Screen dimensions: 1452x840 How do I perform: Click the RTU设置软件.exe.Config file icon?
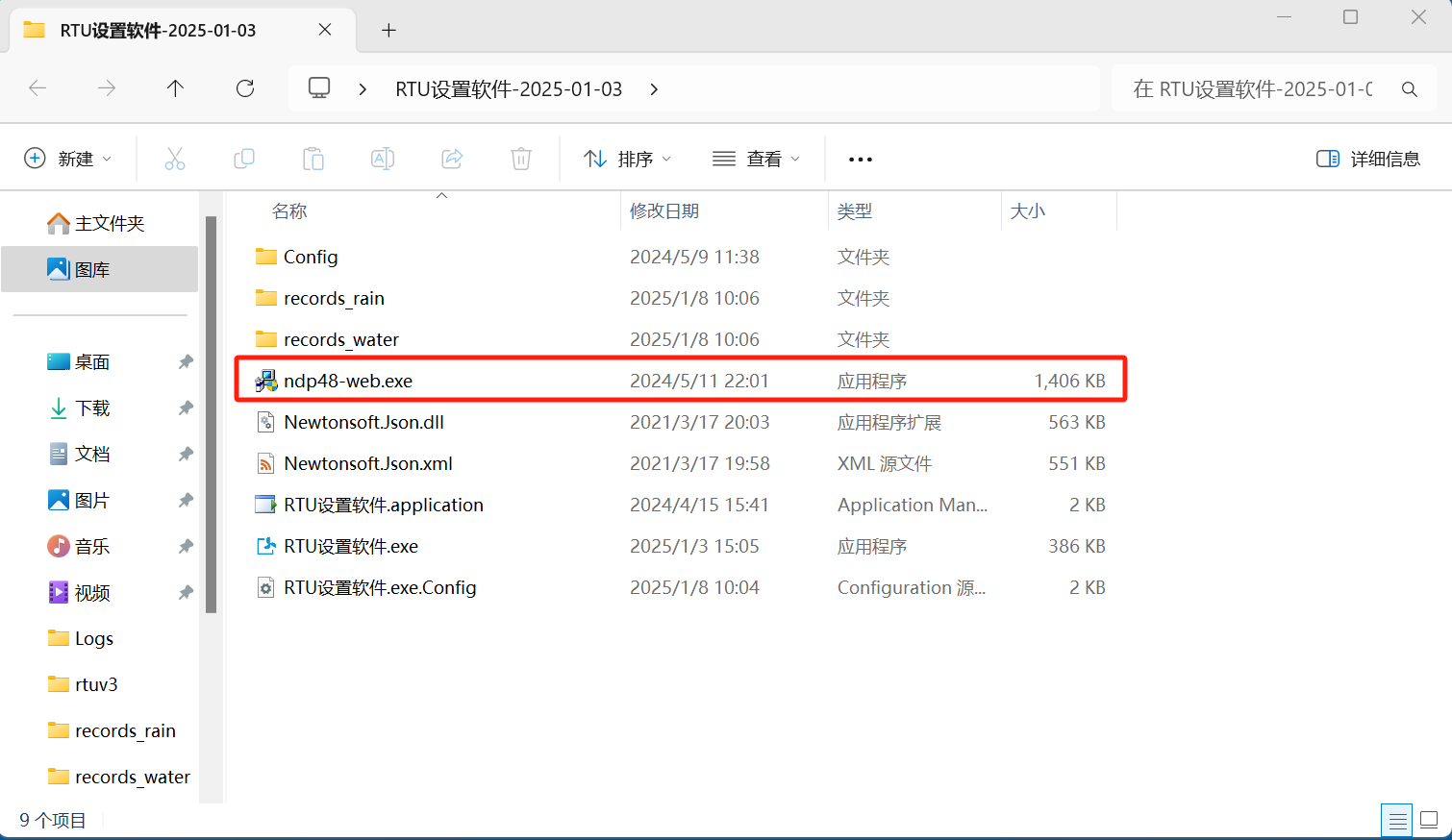pos(266,587)
